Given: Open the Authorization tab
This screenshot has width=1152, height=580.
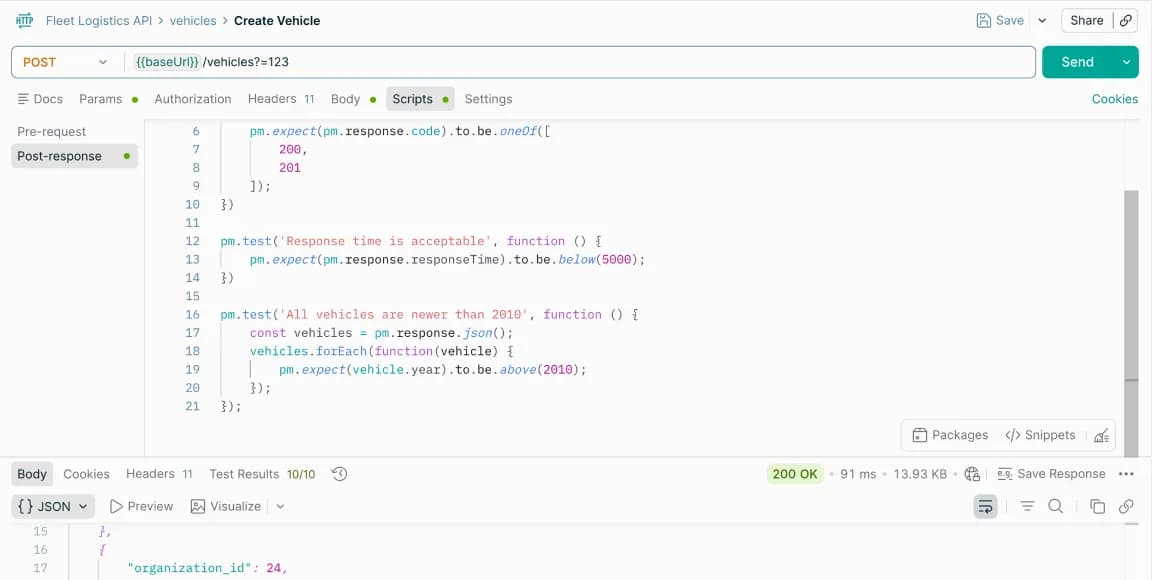Looking at the screenshot, I should tap(192, 99).
